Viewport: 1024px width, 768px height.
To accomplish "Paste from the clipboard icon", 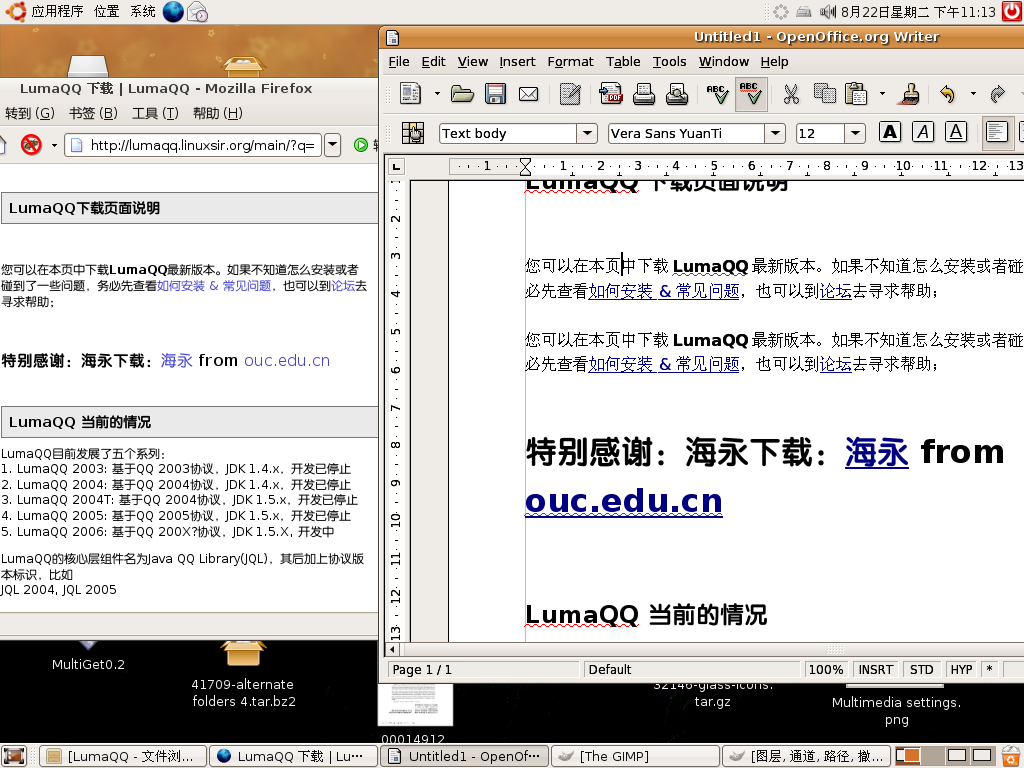I will tap(856, 94).
